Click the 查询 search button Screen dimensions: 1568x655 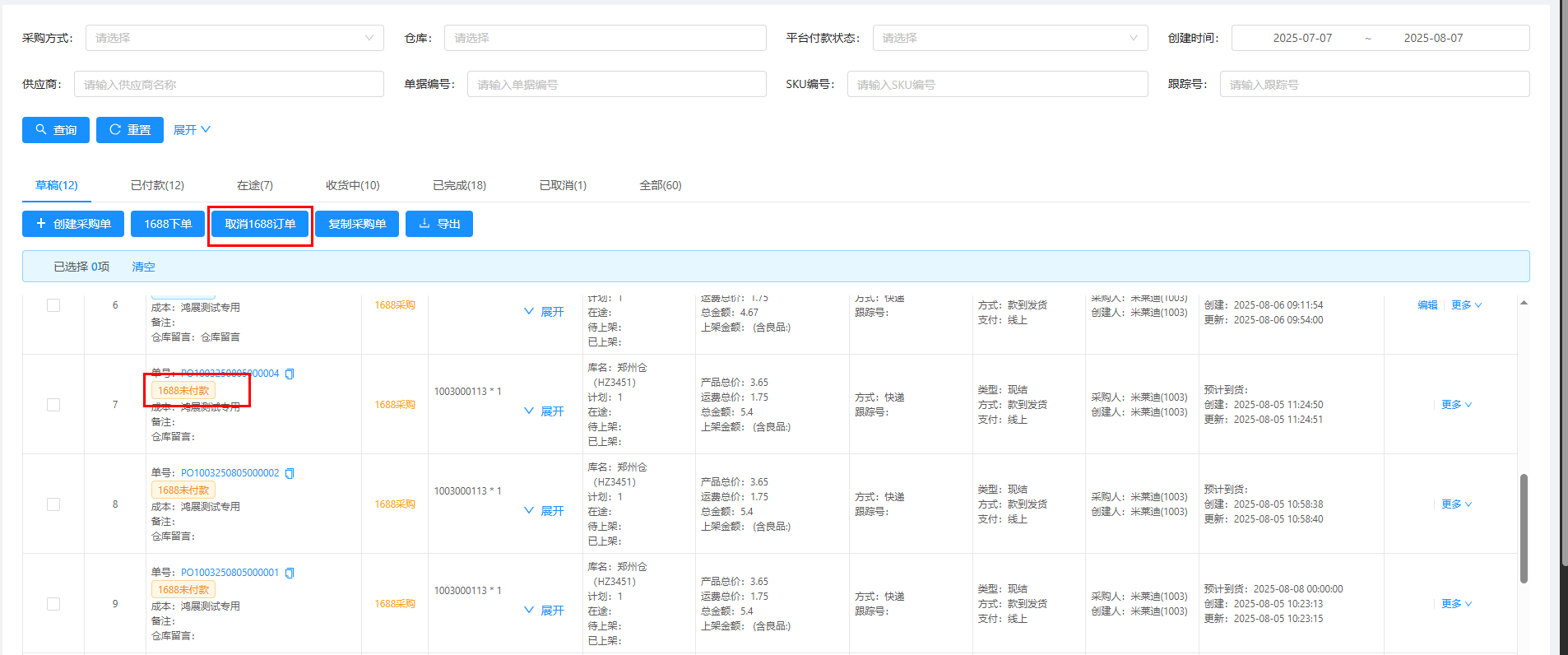click(x=56, y=130)
